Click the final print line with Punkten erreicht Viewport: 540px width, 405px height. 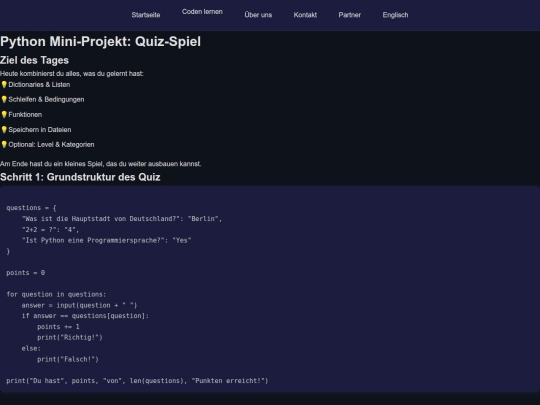pyautogui.click(x=137, y=381)
